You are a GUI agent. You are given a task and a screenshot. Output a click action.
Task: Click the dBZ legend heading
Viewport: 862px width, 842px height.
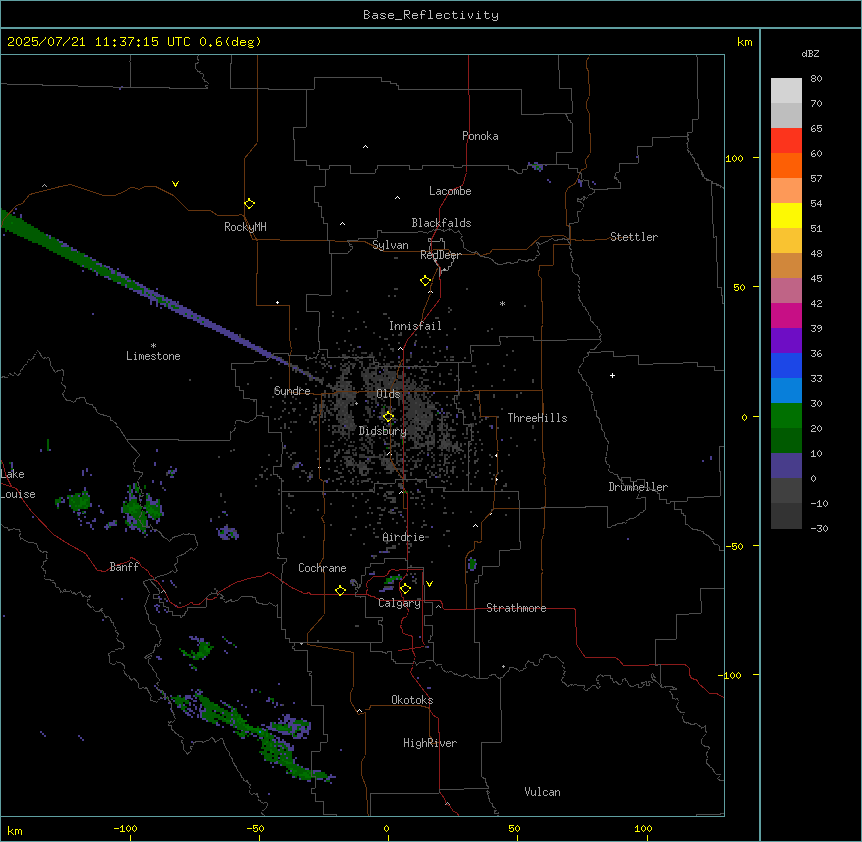810,53
